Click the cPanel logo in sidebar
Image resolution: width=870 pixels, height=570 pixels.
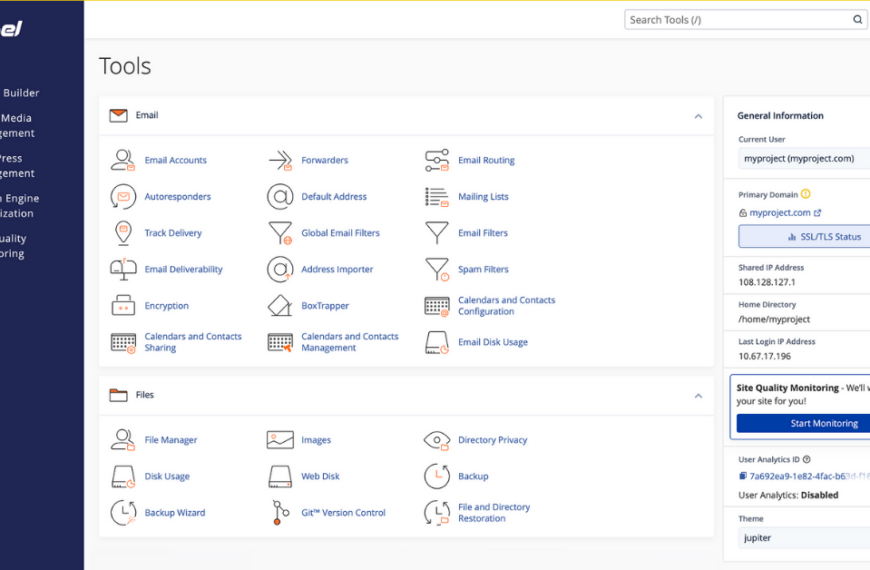[x=11, y=28]
